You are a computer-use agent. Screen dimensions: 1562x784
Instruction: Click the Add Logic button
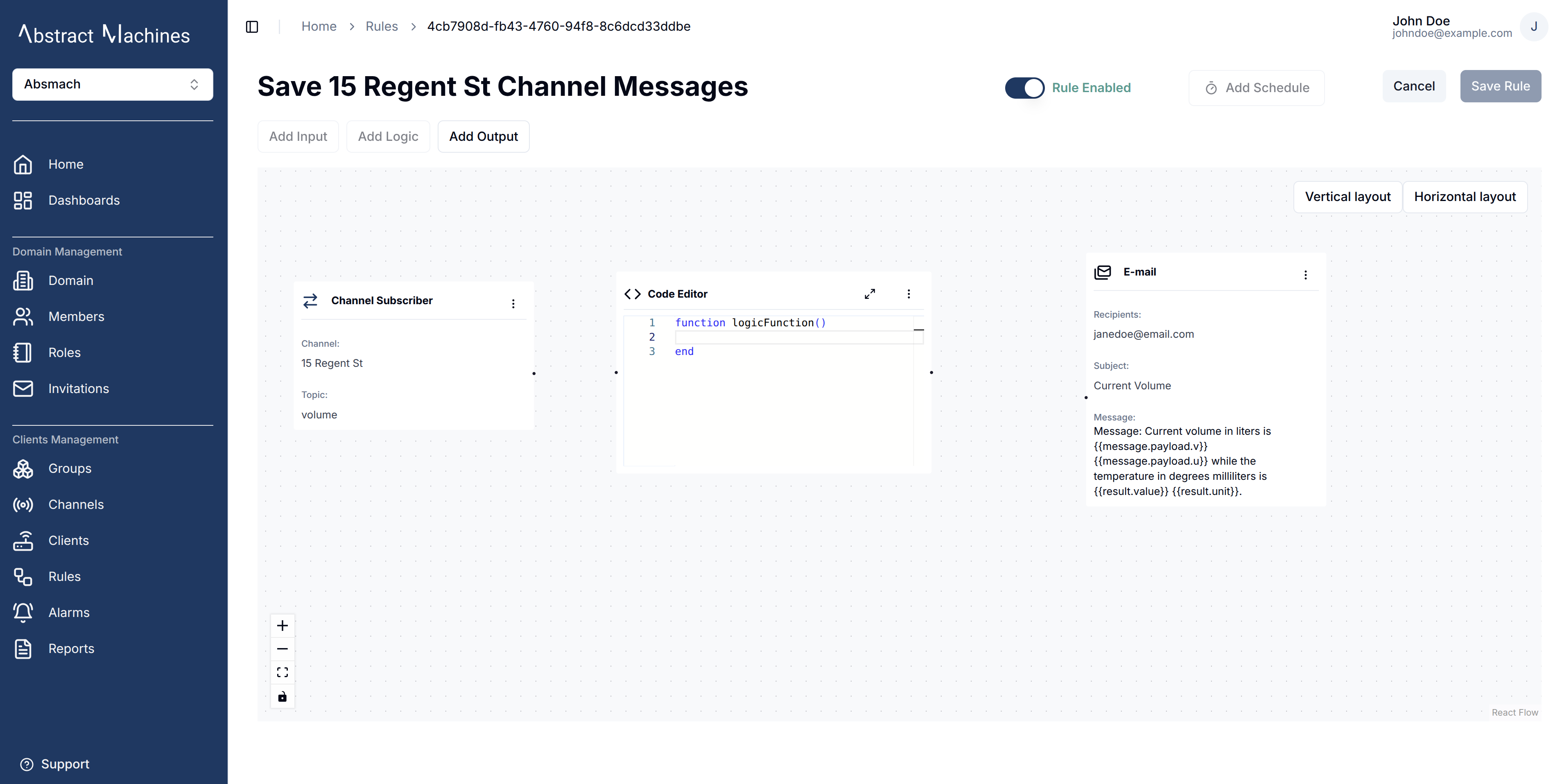click(388, 136)
